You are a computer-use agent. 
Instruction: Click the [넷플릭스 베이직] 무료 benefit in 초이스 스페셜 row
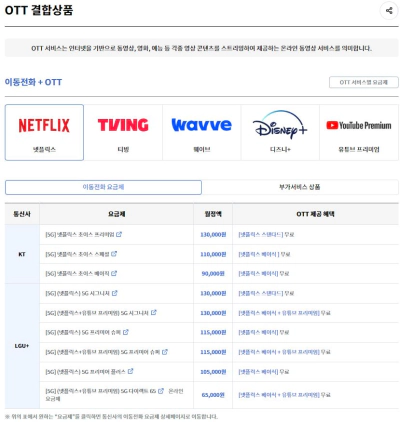pos(264,254)
